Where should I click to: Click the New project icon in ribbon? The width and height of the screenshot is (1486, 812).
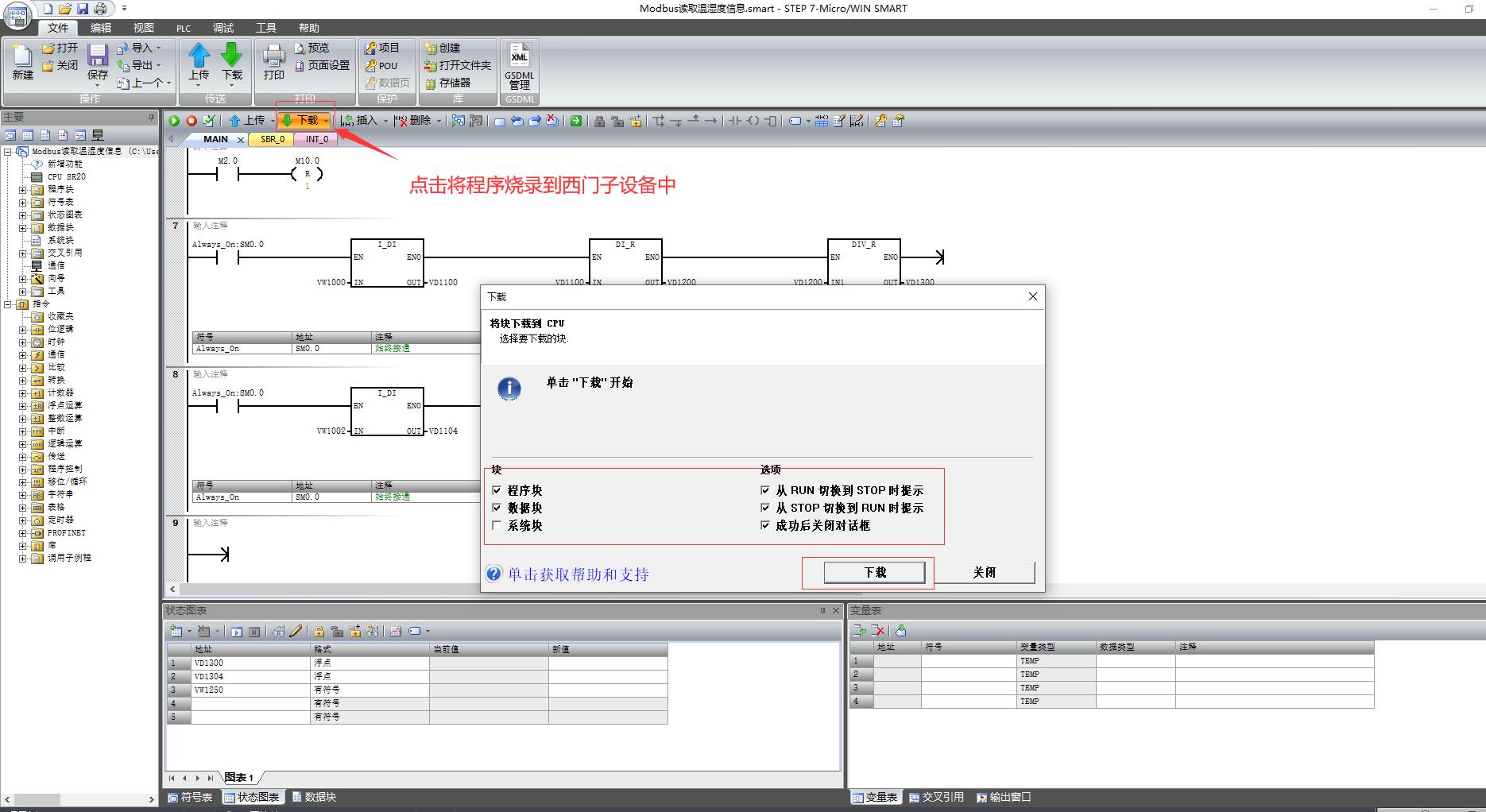click(22, 62)
